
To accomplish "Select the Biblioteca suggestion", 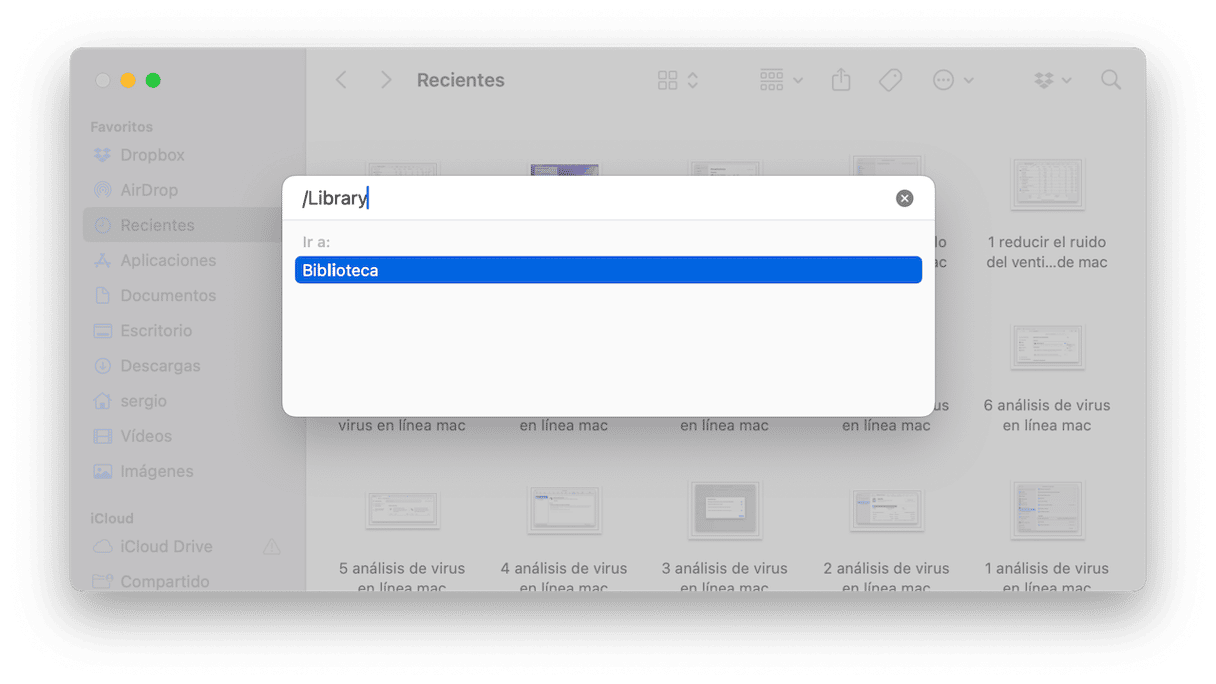I will click(608, 270).
